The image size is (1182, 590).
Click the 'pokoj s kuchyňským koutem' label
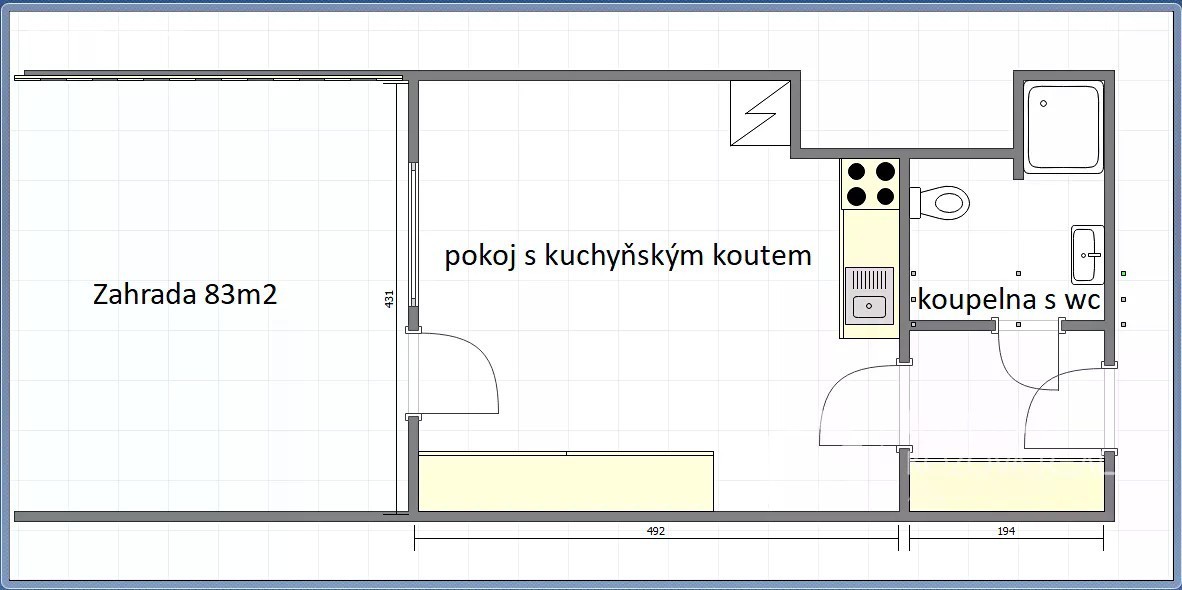point(628,256)
